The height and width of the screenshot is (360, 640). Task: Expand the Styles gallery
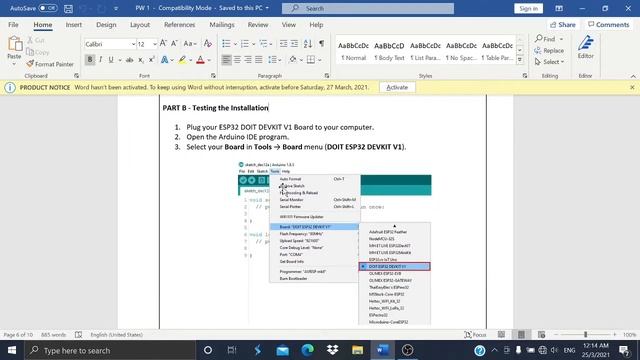click(520, 60)
